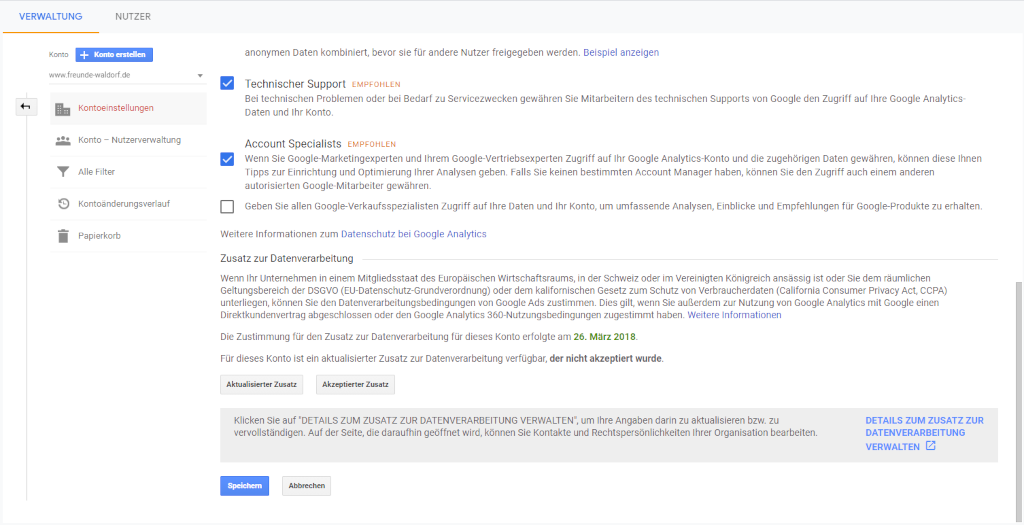This screenshot has width=1024, height=525.
Task: Click the external link icon after VERWALTEN
Action: [x=931, y=446]
